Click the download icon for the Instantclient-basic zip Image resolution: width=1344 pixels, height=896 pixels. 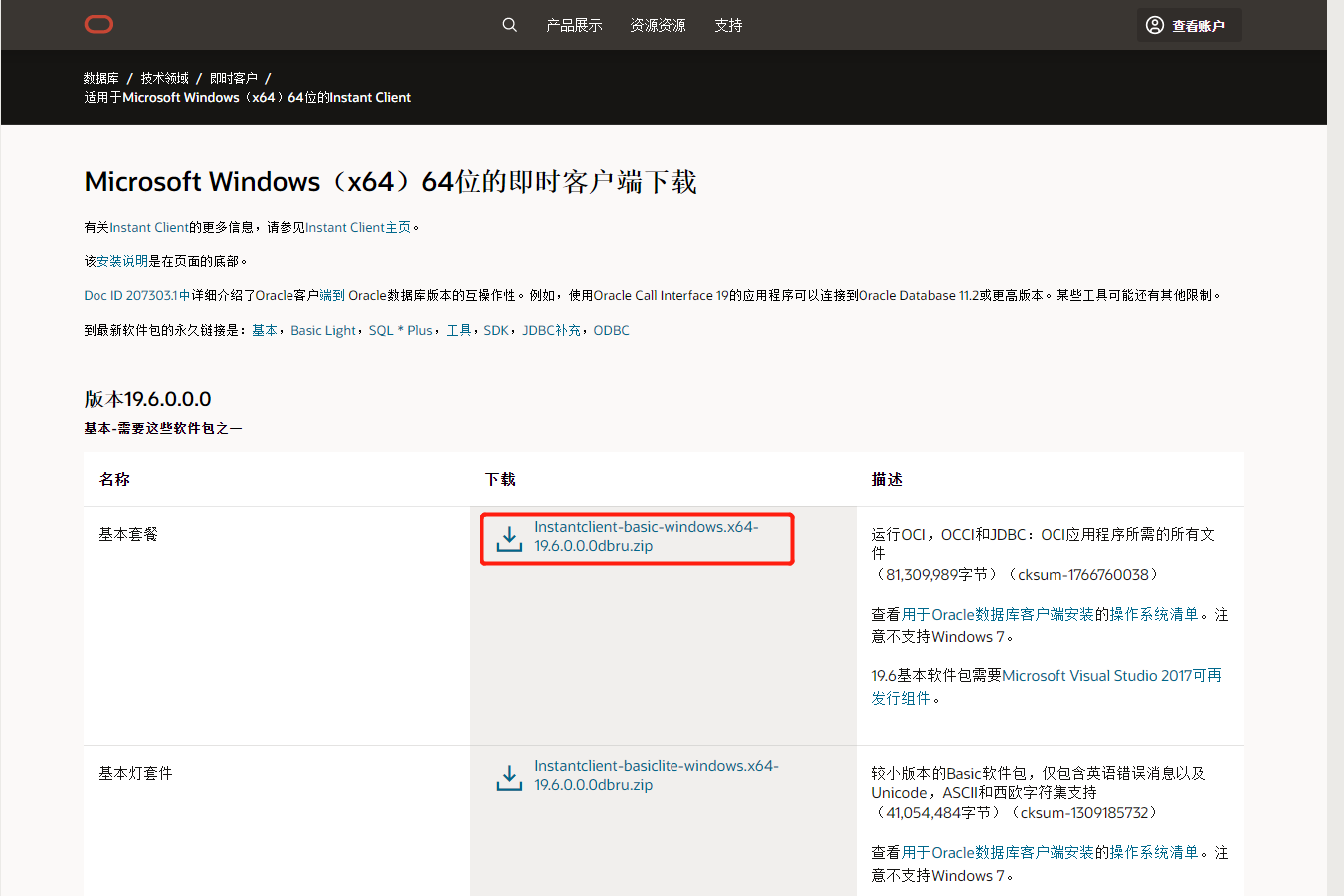(509, 539)
